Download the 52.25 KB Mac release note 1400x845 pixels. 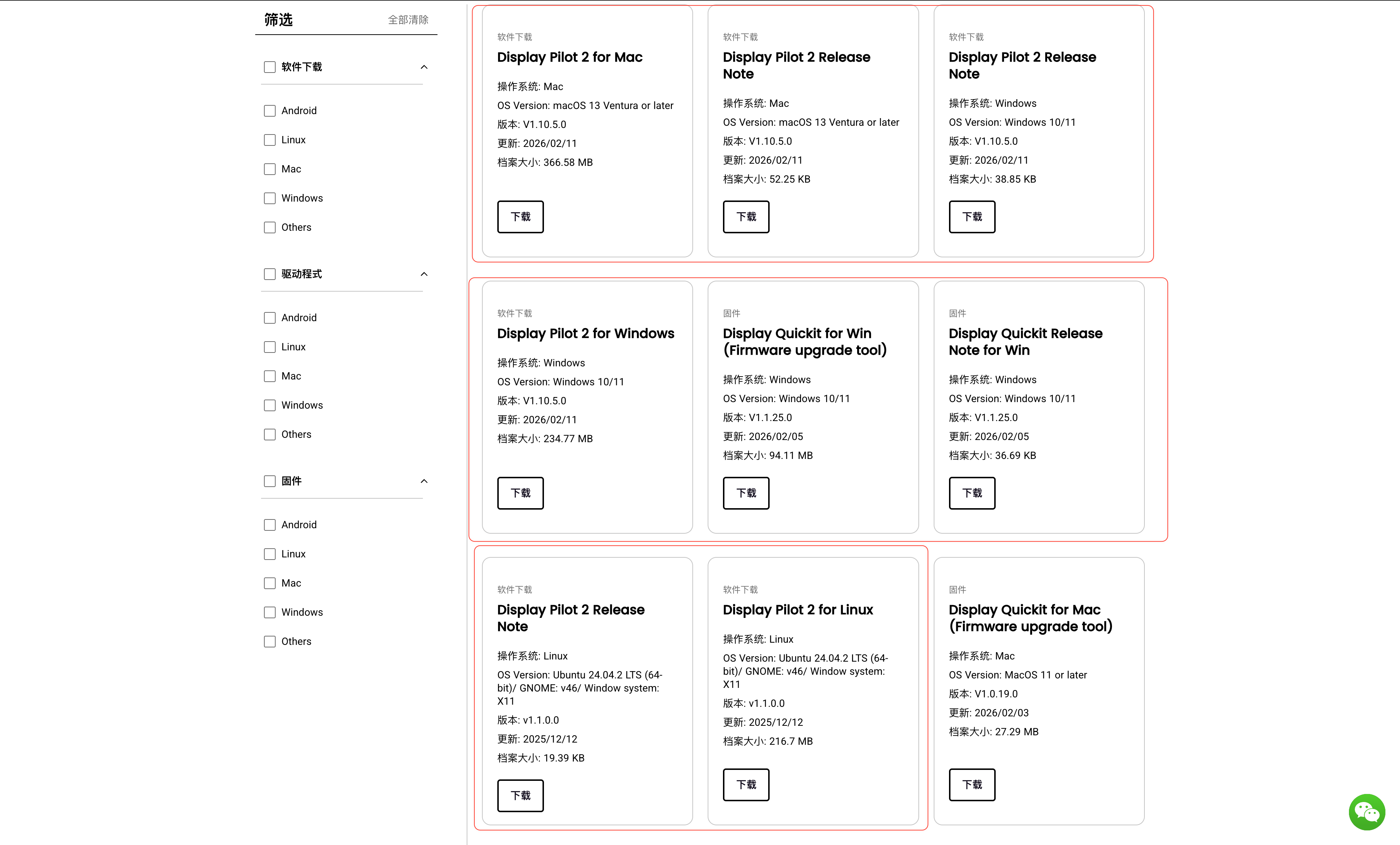pos(746,217)
